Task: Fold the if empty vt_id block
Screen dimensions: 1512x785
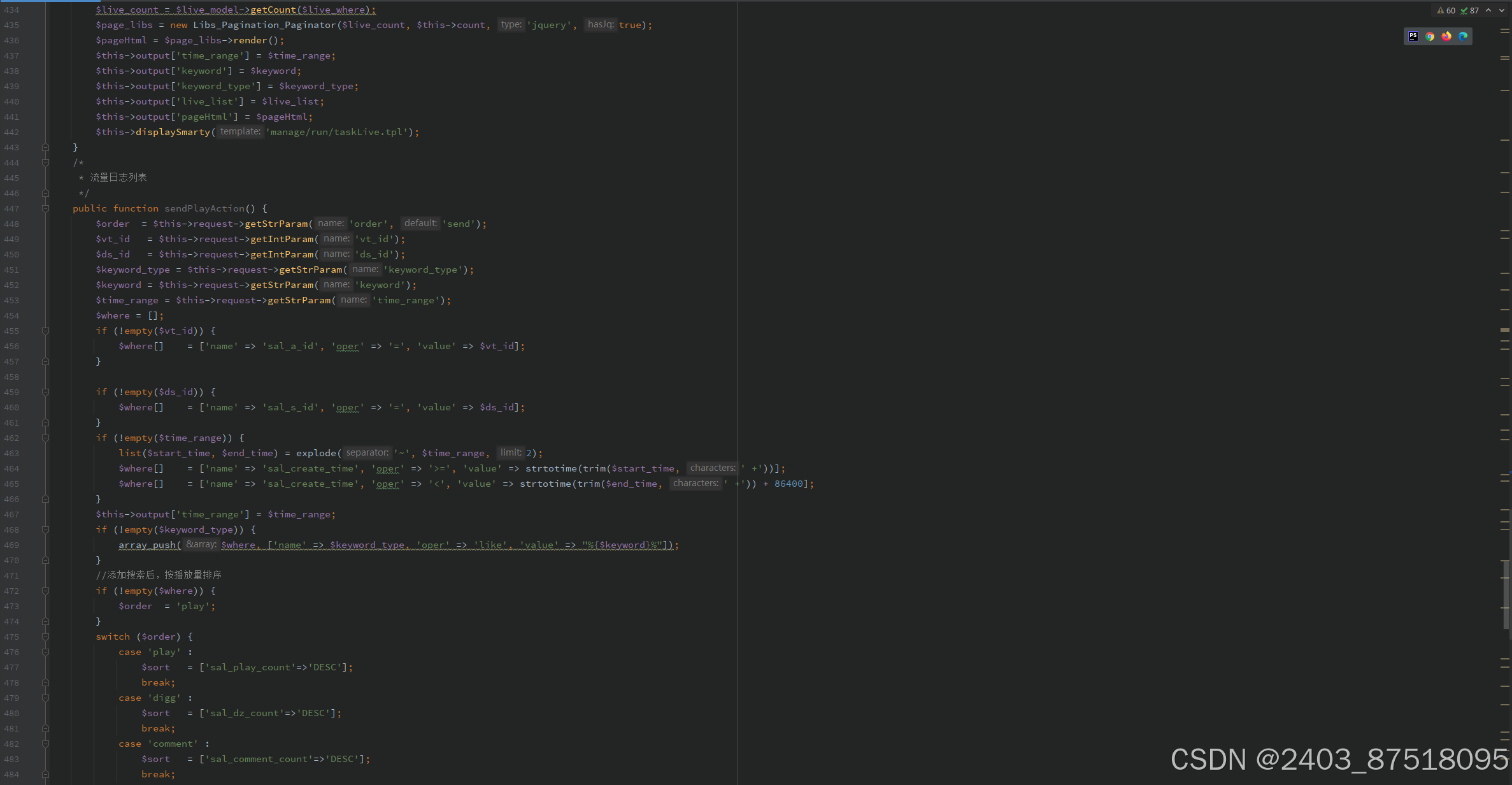Action: [45, 331]
